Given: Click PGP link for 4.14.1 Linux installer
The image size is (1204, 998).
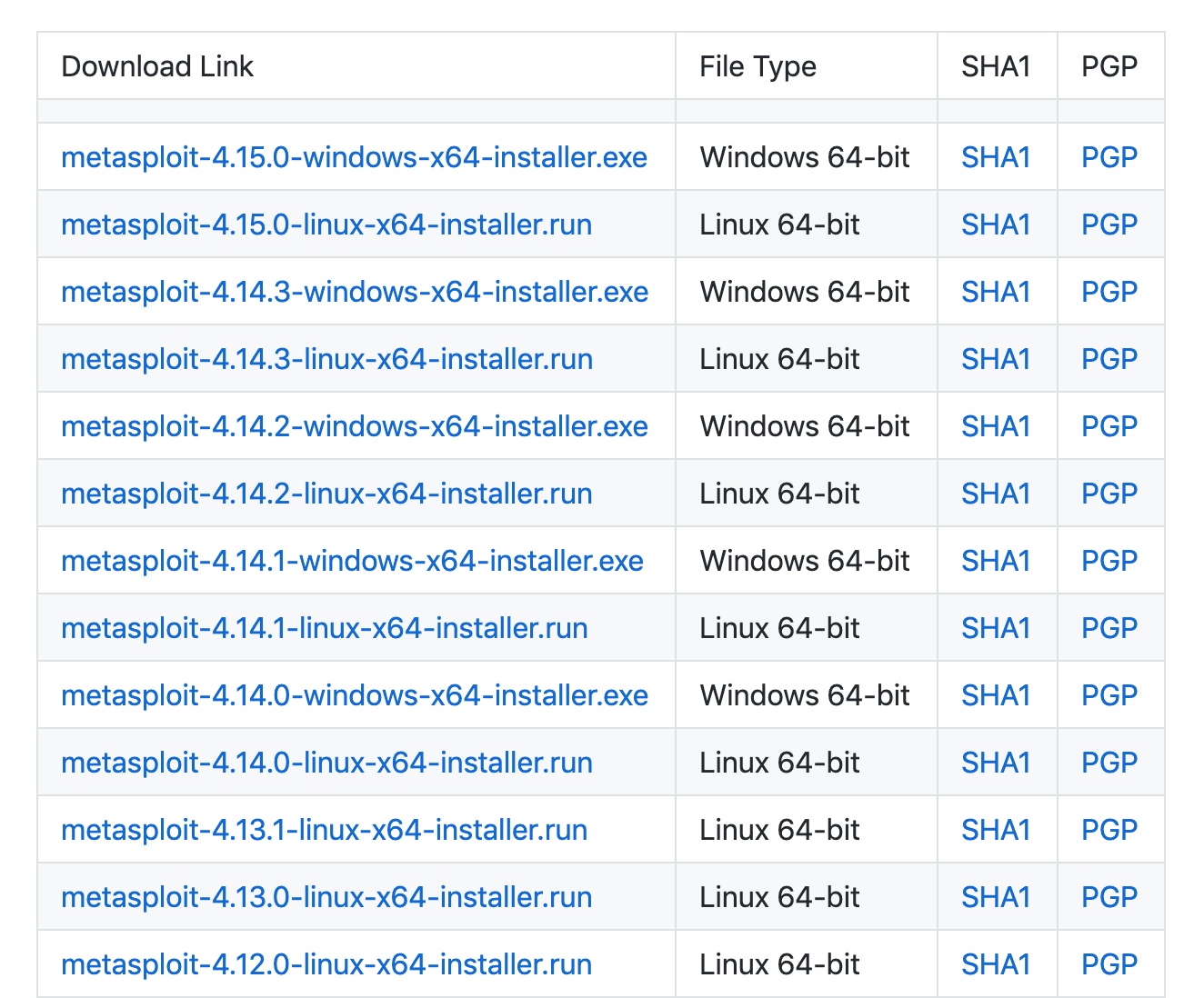Looking at the screenshot, I should 1109,628.
